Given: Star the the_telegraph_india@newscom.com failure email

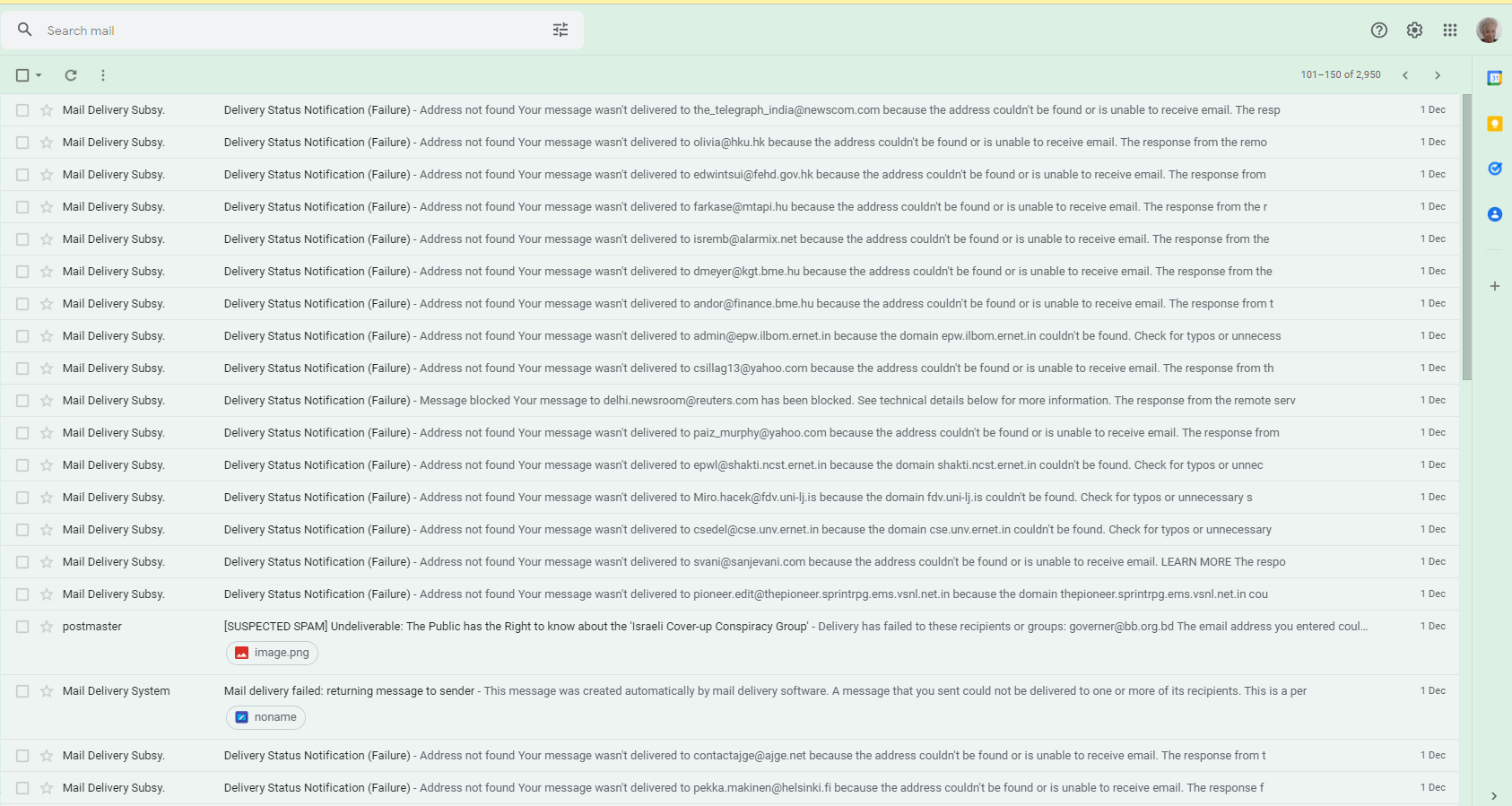Looking at the screenshot, I should (x=47, y=110).
